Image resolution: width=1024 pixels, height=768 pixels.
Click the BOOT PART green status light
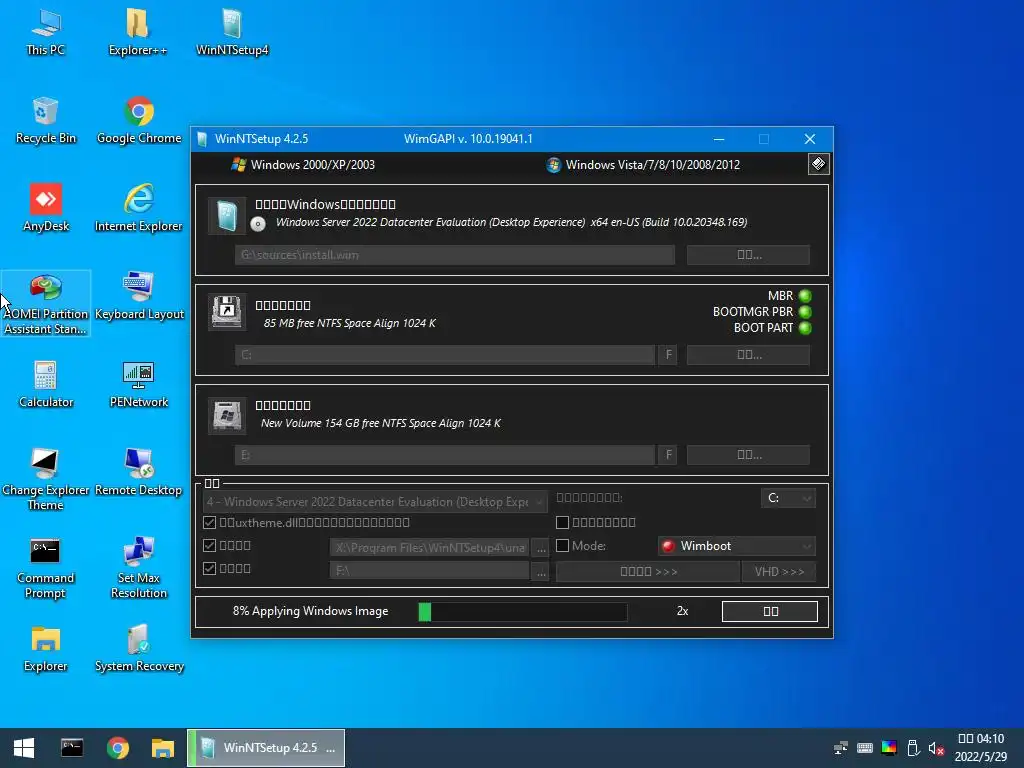(x=805, y=328)
